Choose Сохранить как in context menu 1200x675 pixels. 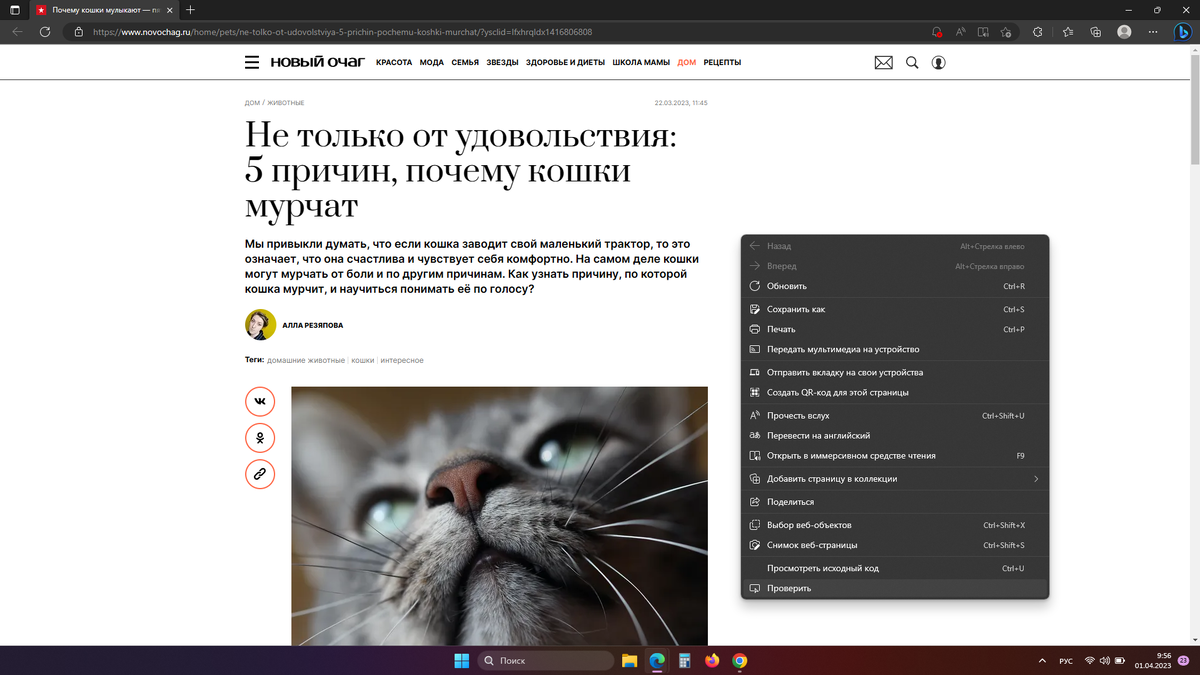click(895, 309)
